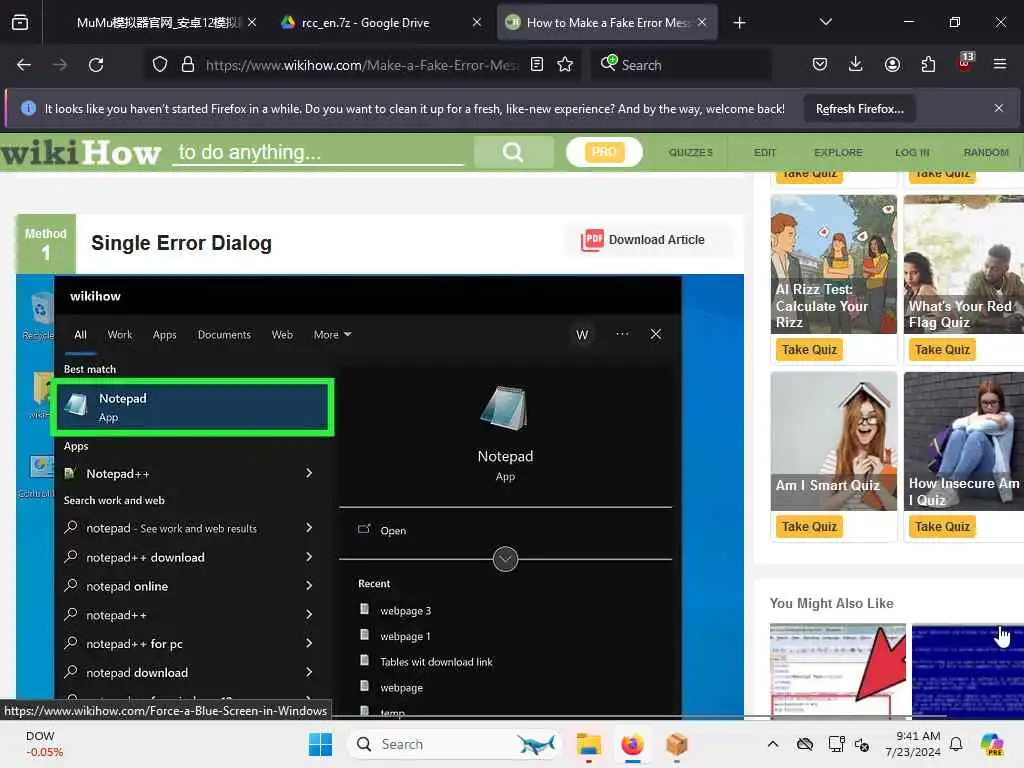Screen dimensions: 1024x768
Task: Open EDIT in wikiHow navigation
Action: click(765, 153)
